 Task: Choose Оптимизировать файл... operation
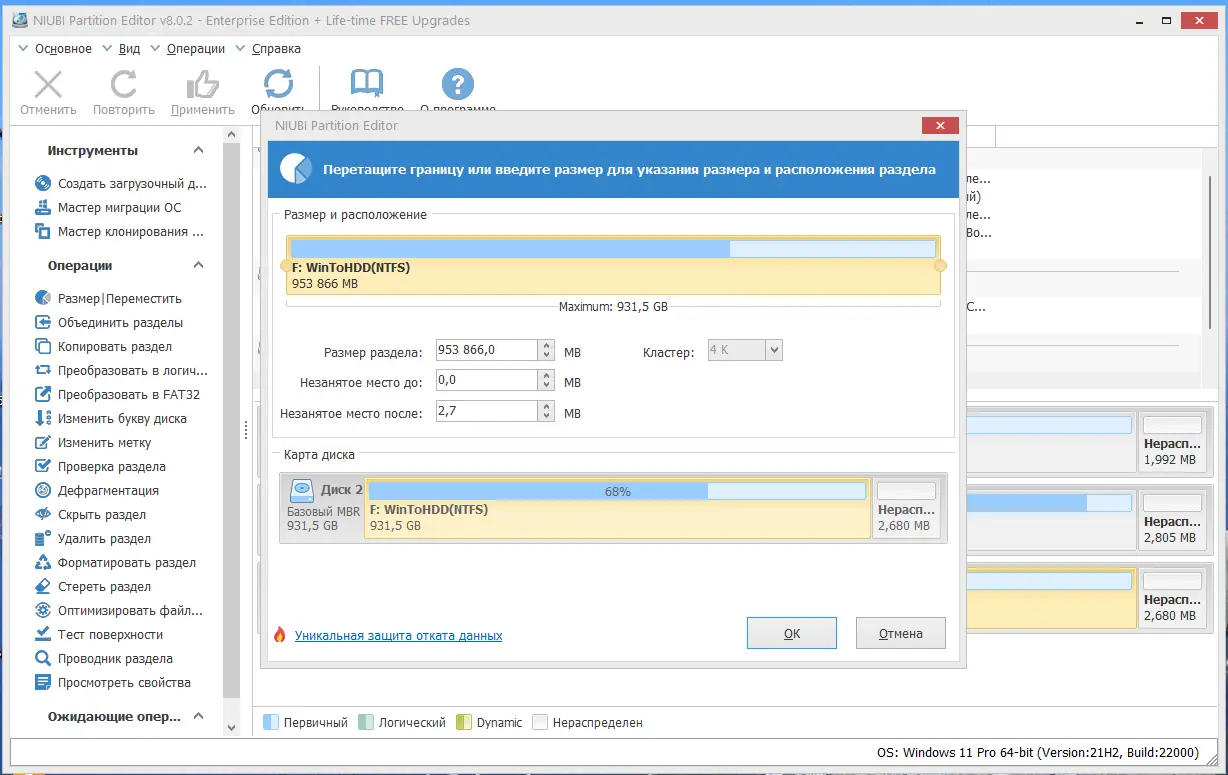coord(118,610)
